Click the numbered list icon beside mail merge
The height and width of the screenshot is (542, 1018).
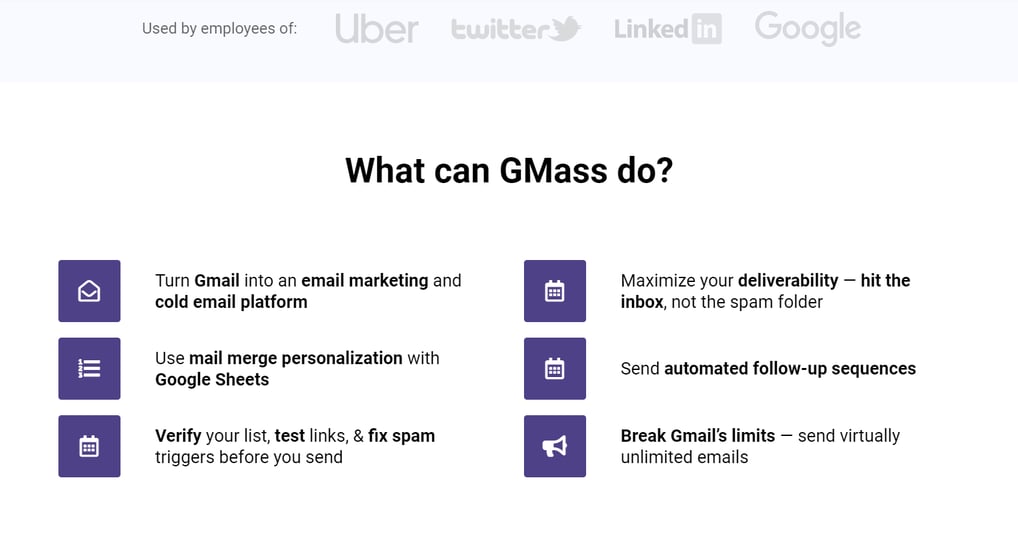click(x=89, y=369)
